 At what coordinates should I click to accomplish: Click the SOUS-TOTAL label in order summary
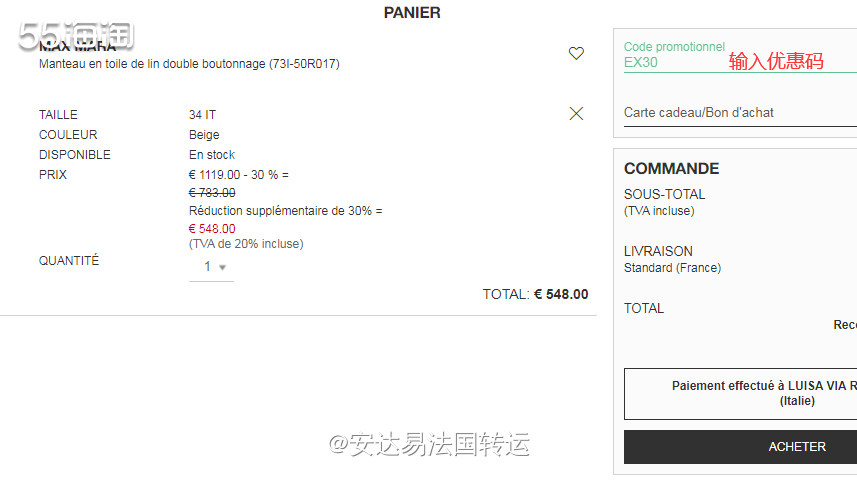tap(664, 194)
